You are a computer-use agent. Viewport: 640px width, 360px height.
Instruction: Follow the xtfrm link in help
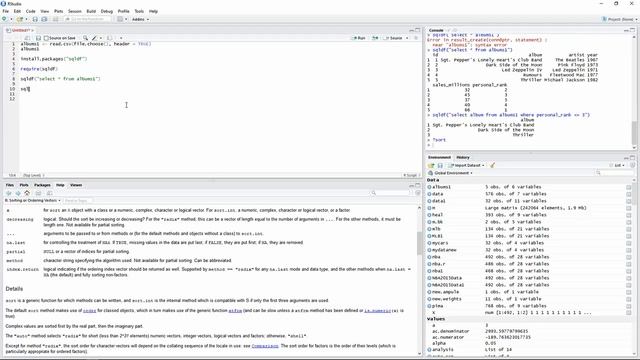click(x=235, y=311)
